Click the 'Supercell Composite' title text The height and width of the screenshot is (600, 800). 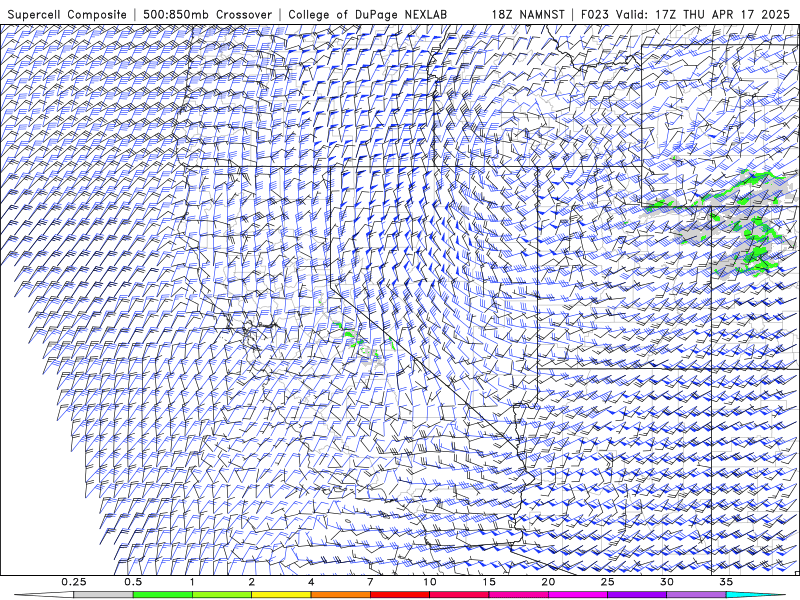point(67,14)
